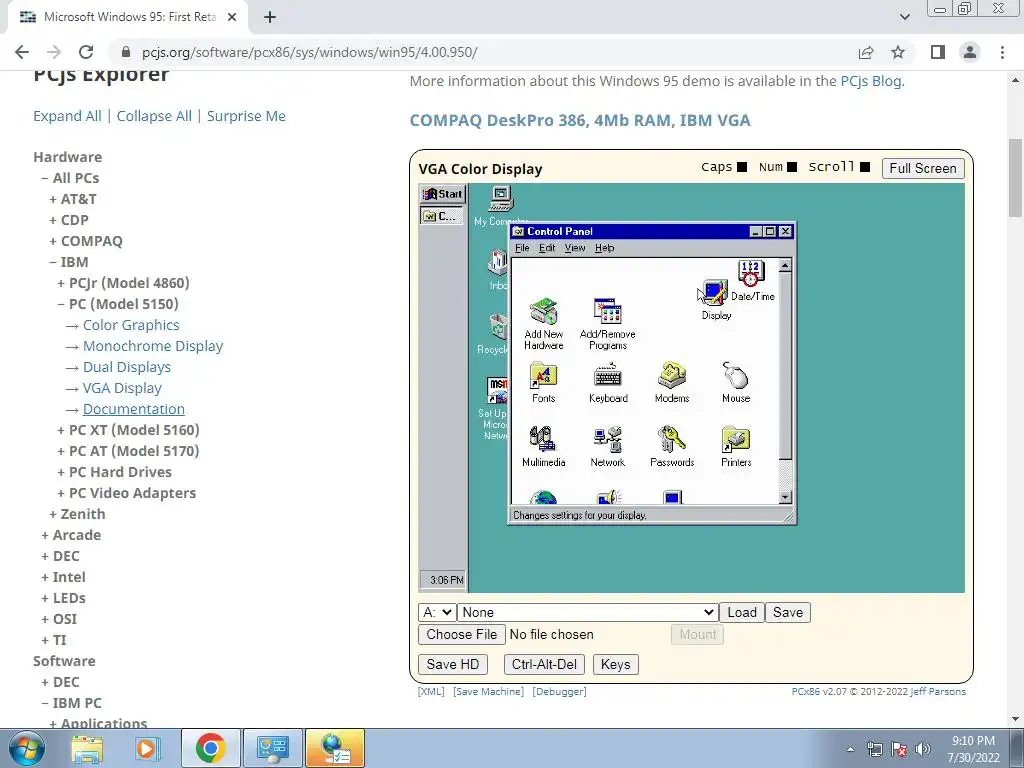Click the volume speaker tray icon
Screen dimensions: 1024x768
pyautogui.click(x=923, y=749)
